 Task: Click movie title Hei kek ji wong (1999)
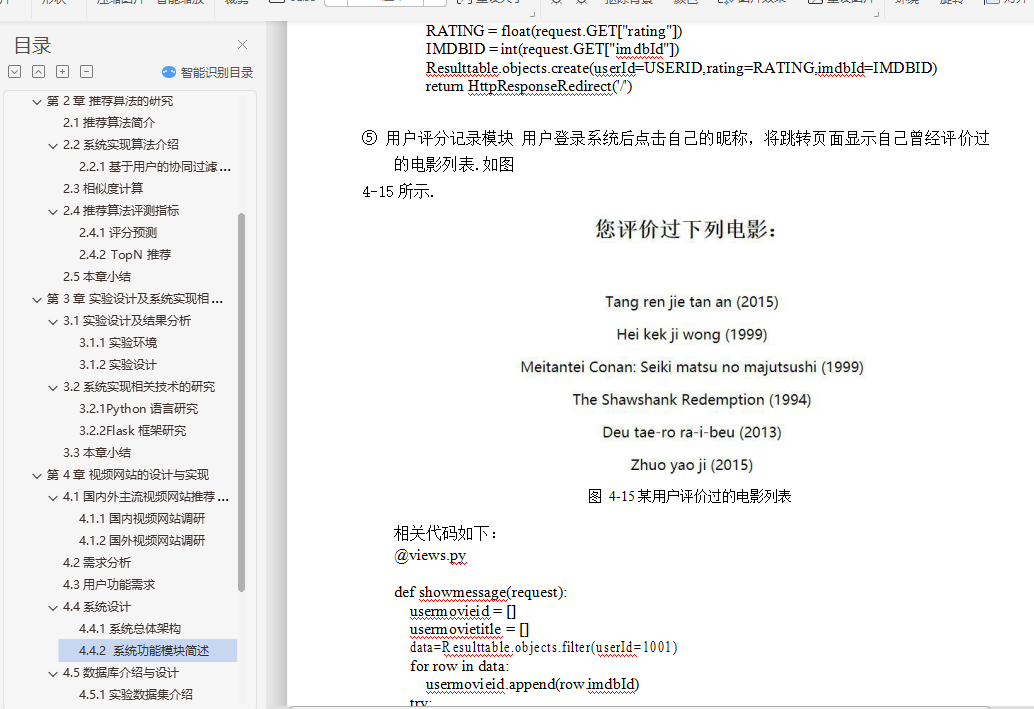(x=692, y=334)
